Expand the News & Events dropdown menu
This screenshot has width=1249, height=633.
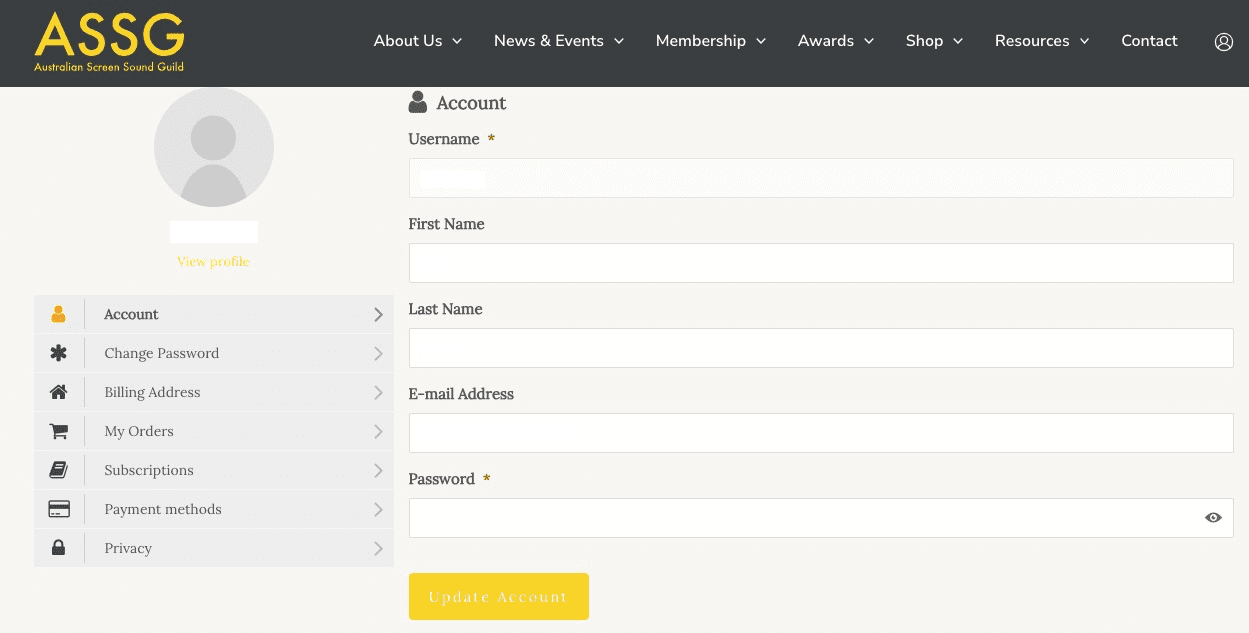558,41
